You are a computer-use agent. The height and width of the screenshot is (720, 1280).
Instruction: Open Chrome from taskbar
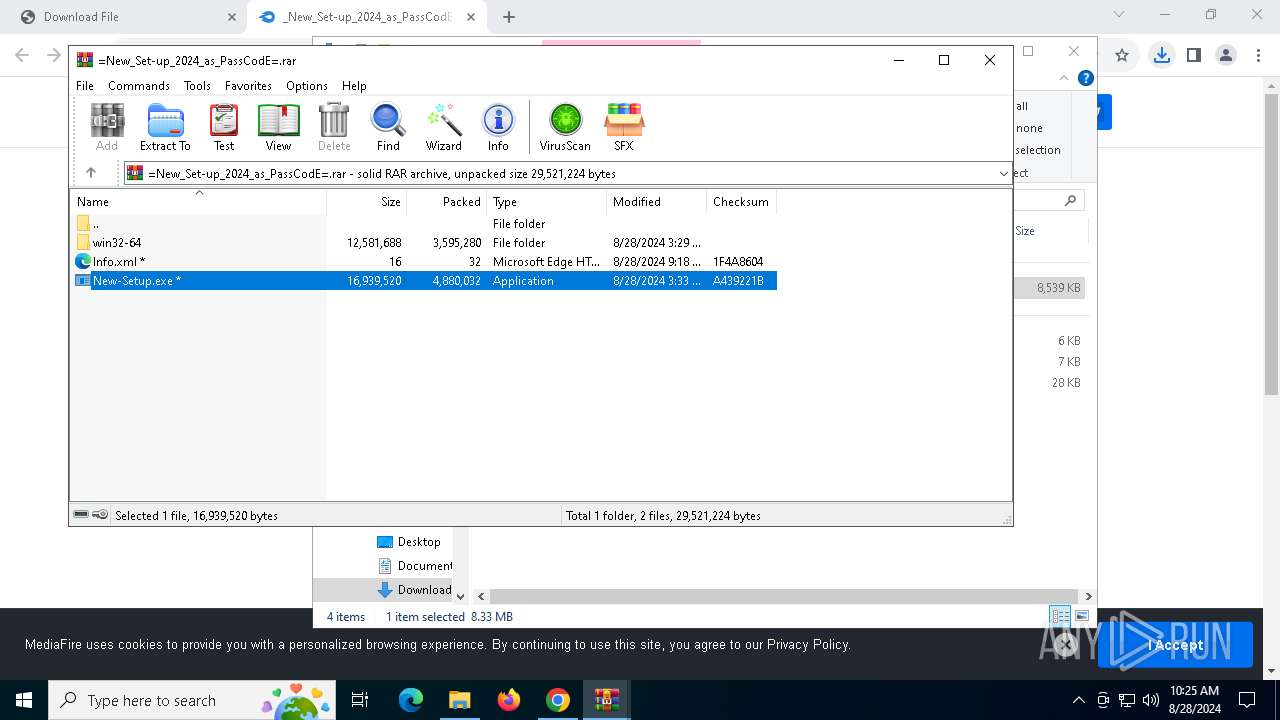pyautogui.click(x=558, y=700)
